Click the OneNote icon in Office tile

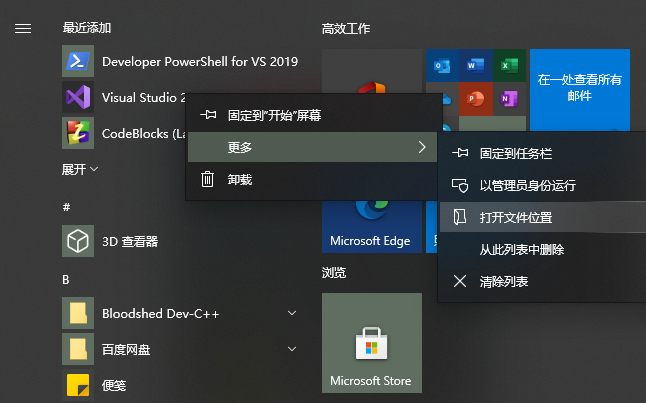coord(509,99)
